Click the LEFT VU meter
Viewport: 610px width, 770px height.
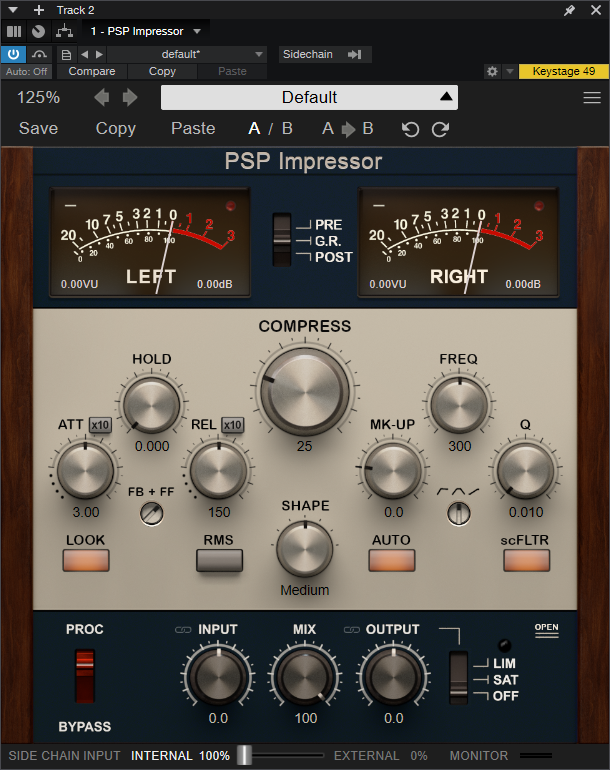point(150,243)
